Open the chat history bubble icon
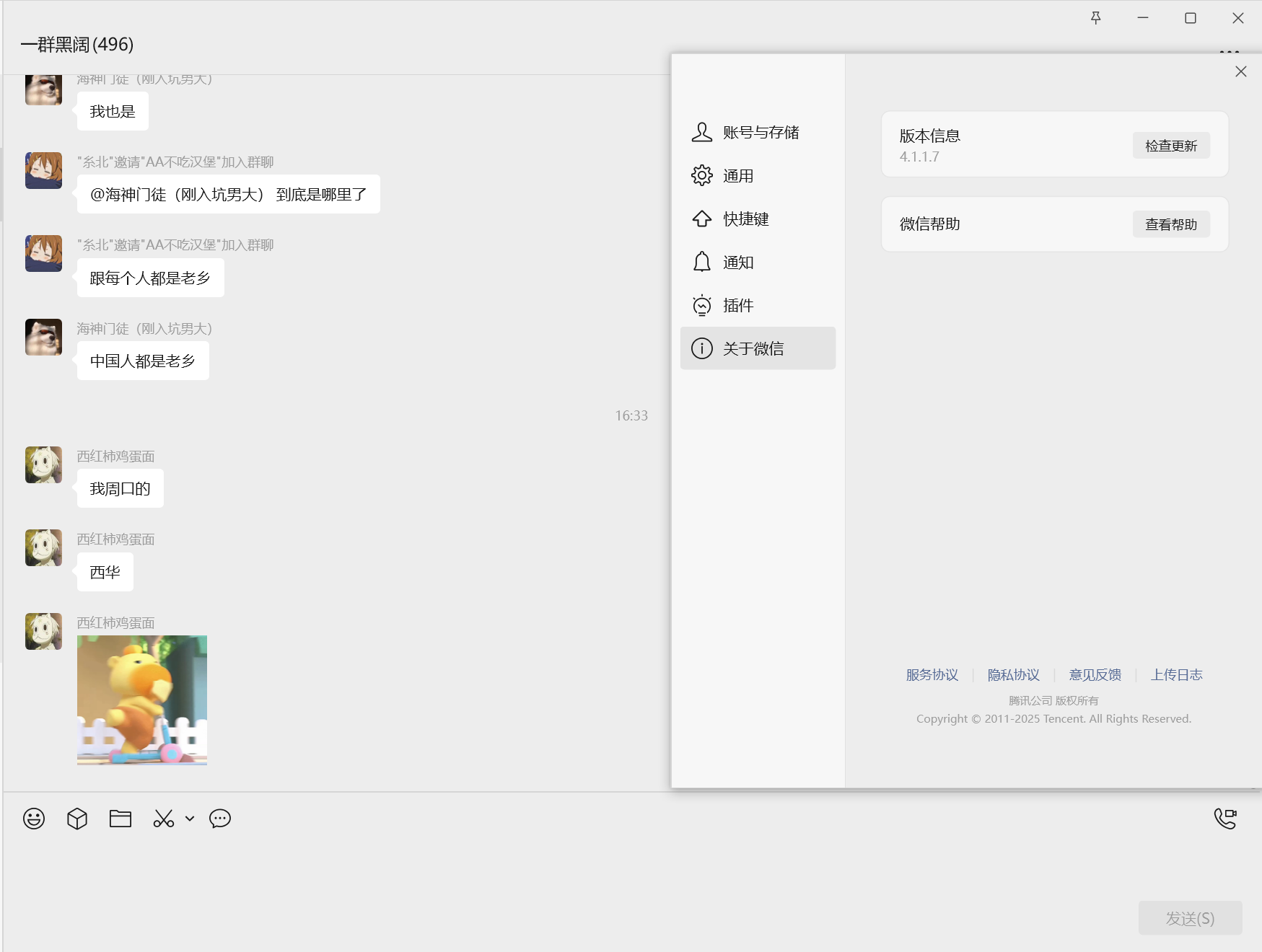This screenshot has height=952, width=1262. click(219, 819)
